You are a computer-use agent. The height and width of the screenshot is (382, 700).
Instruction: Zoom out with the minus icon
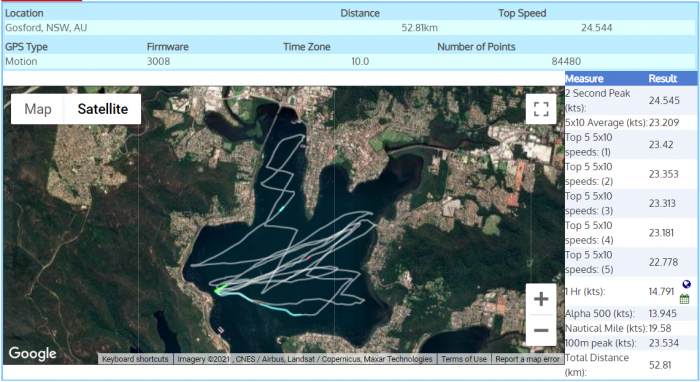click(x=541, y=330)
